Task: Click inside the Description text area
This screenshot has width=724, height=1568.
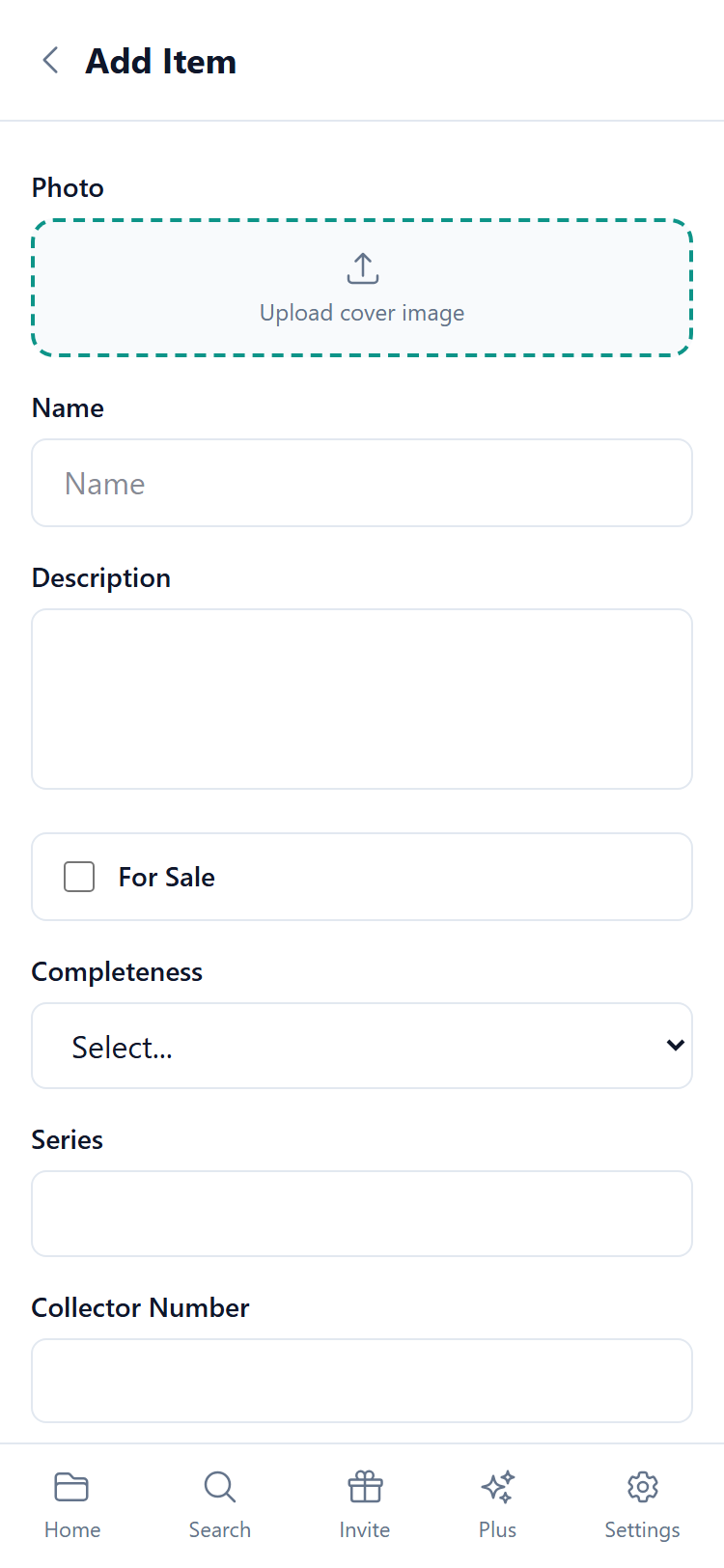Action: point(362,698)
